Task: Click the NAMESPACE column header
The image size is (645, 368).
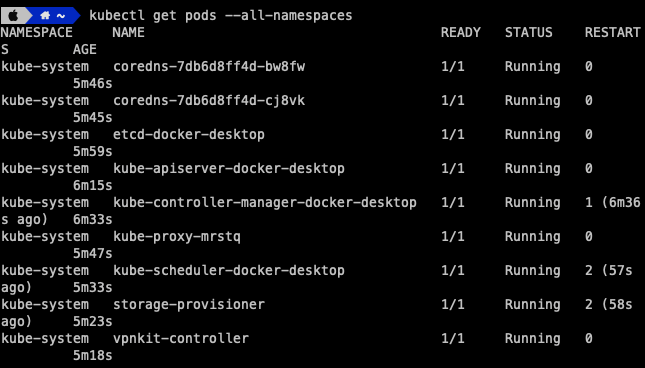Action: tap(37, 32)
